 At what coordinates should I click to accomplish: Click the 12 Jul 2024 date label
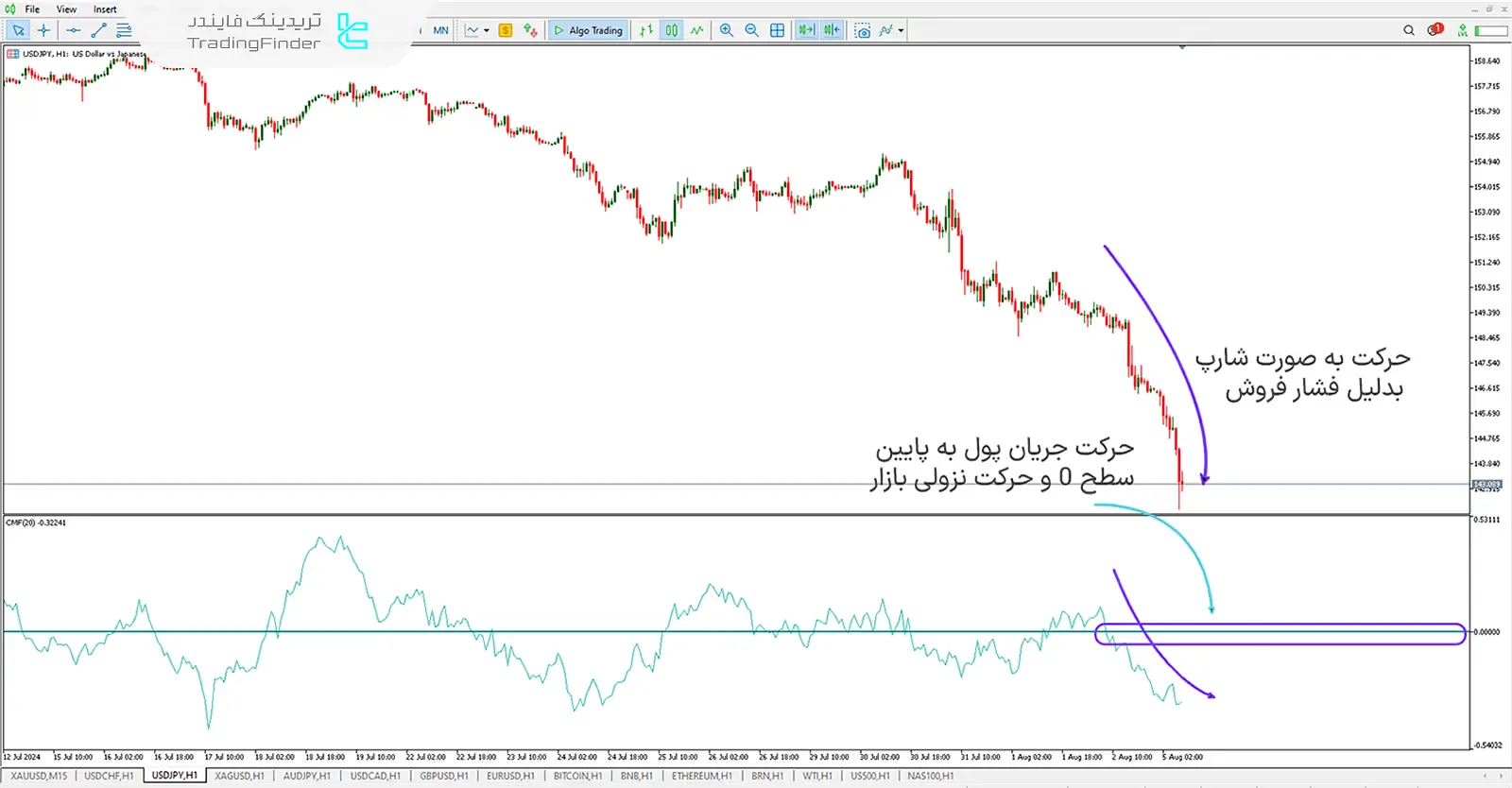click(x=22, y=757)
